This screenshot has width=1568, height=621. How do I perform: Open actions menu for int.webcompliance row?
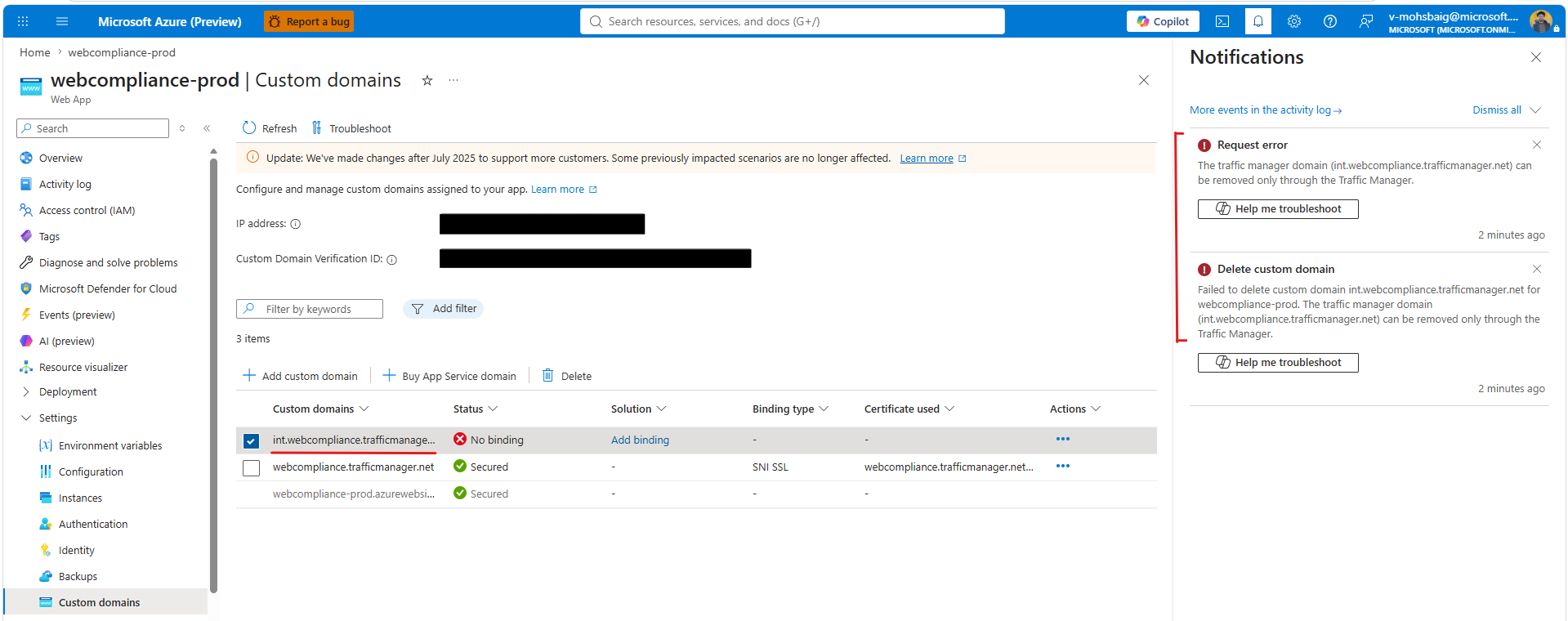tap(1063, 440)
